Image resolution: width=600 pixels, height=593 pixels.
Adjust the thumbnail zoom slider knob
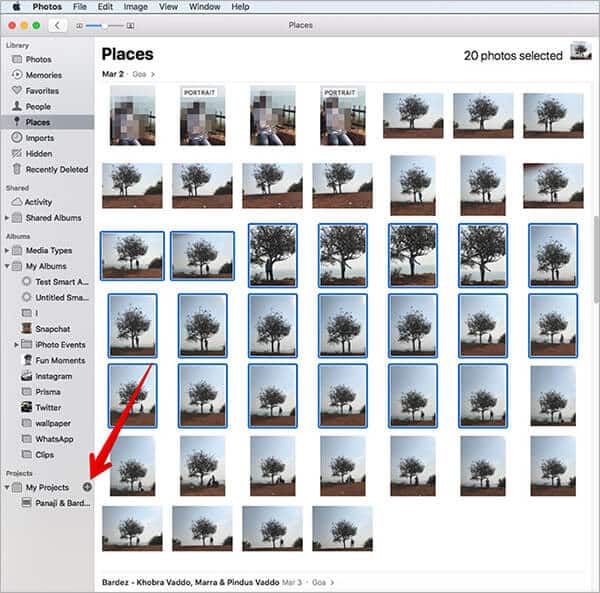click(x=104, y=26)
